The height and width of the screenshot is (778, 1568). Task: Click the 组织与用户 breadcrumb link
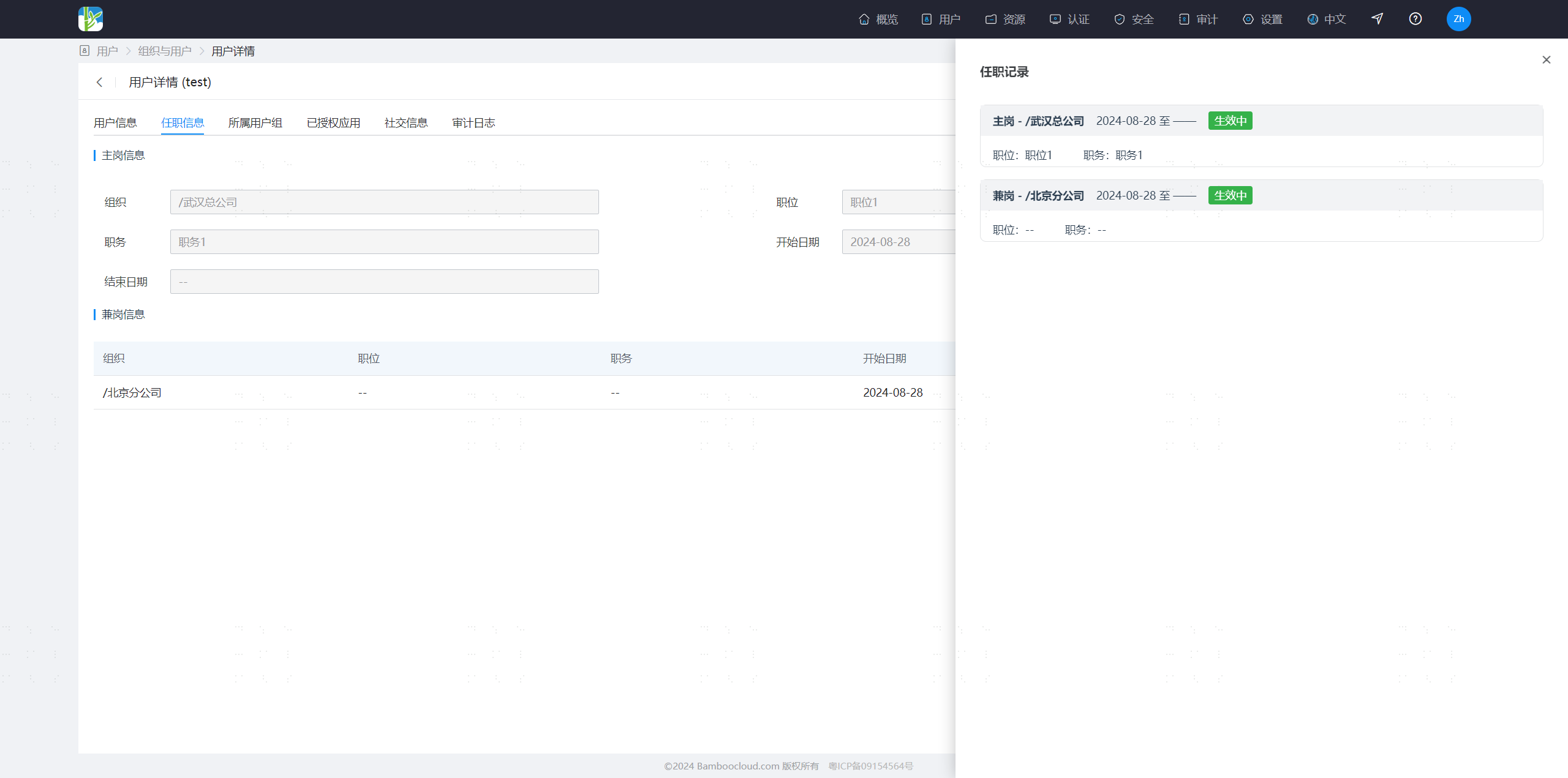pyautogui.click(x=165, y=51)
